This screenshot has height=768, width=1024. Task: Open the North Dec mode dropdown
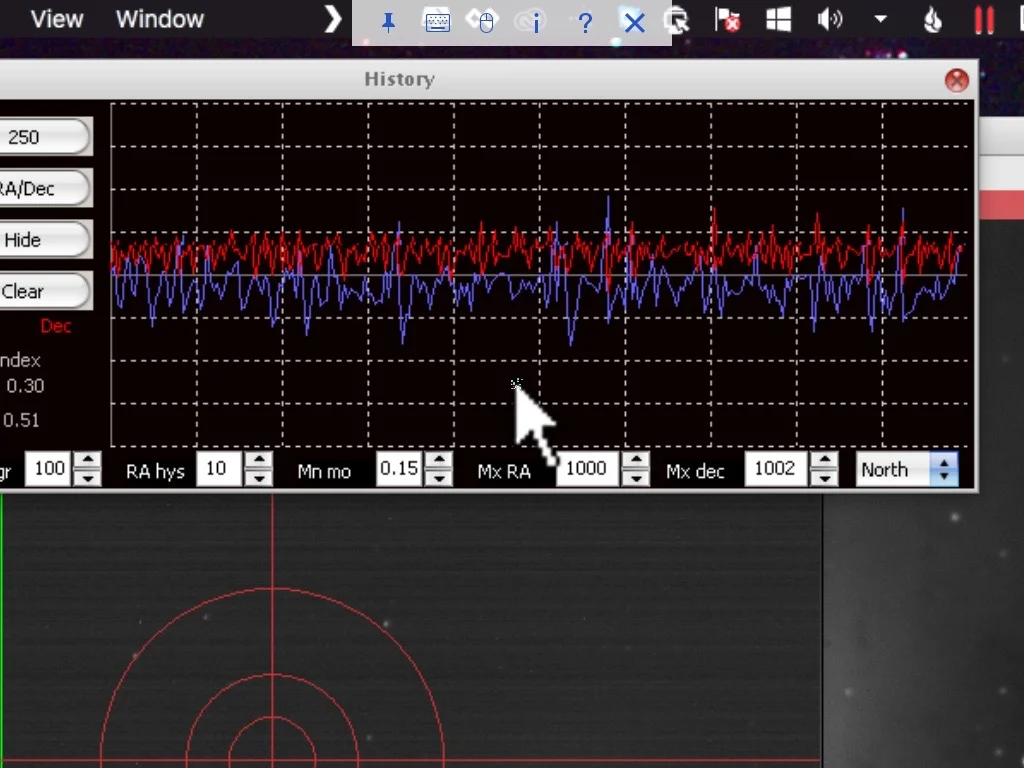click(907, 470)
